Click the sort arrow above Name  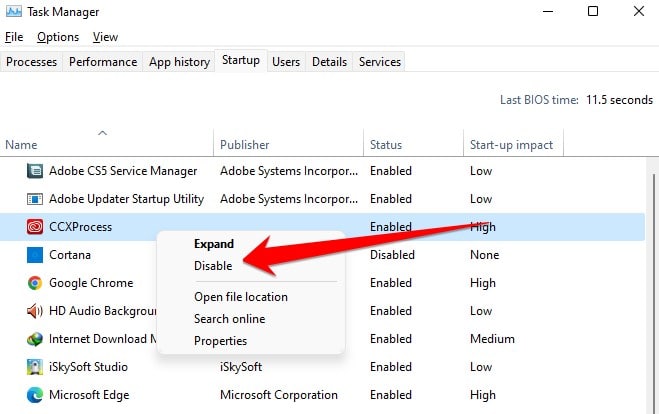pyautogui.click(x=103, y=133)
